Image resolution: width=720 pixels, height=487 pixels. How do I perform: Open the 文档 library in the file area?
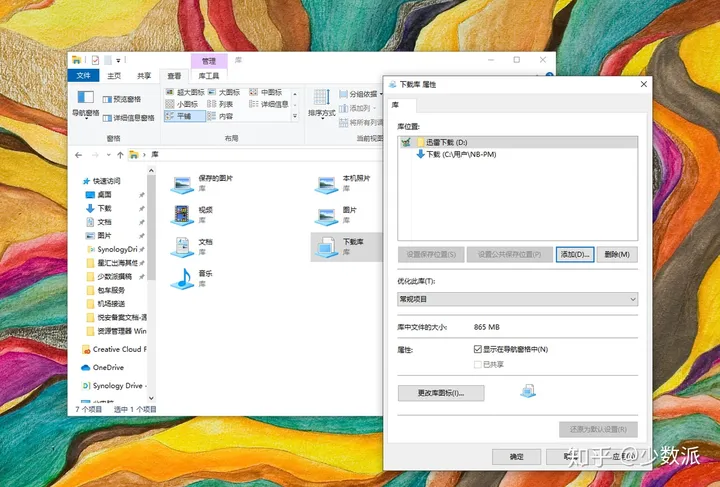click(x=192, y=247)
